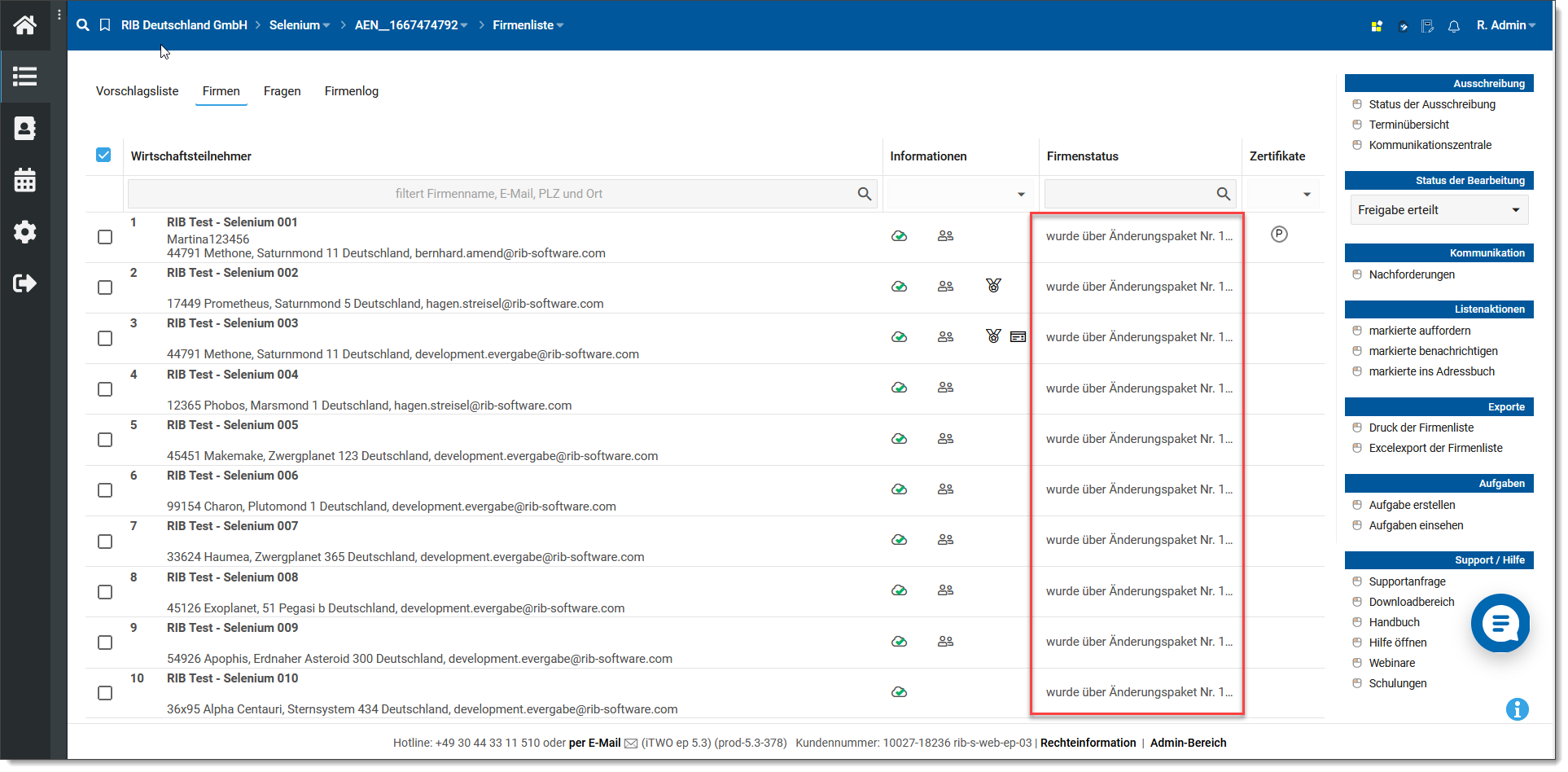1568x772 pixels.
Task: Toggle the select-all checkbox in header
Action: click(x=103, y=155)
